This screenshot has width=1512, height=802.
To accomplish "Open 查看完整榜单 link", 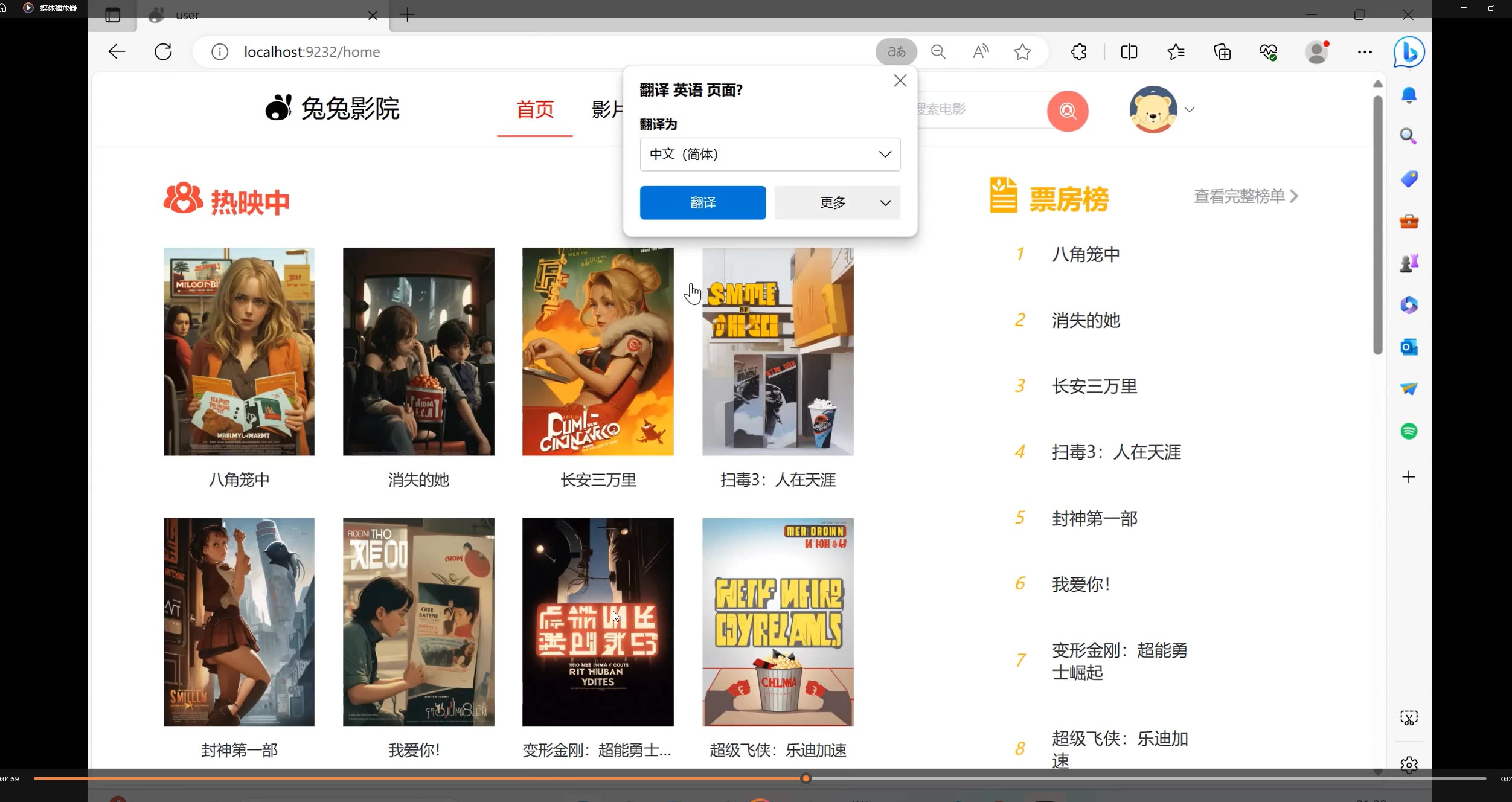I will pyautogui.click(x=1246, y=196).
